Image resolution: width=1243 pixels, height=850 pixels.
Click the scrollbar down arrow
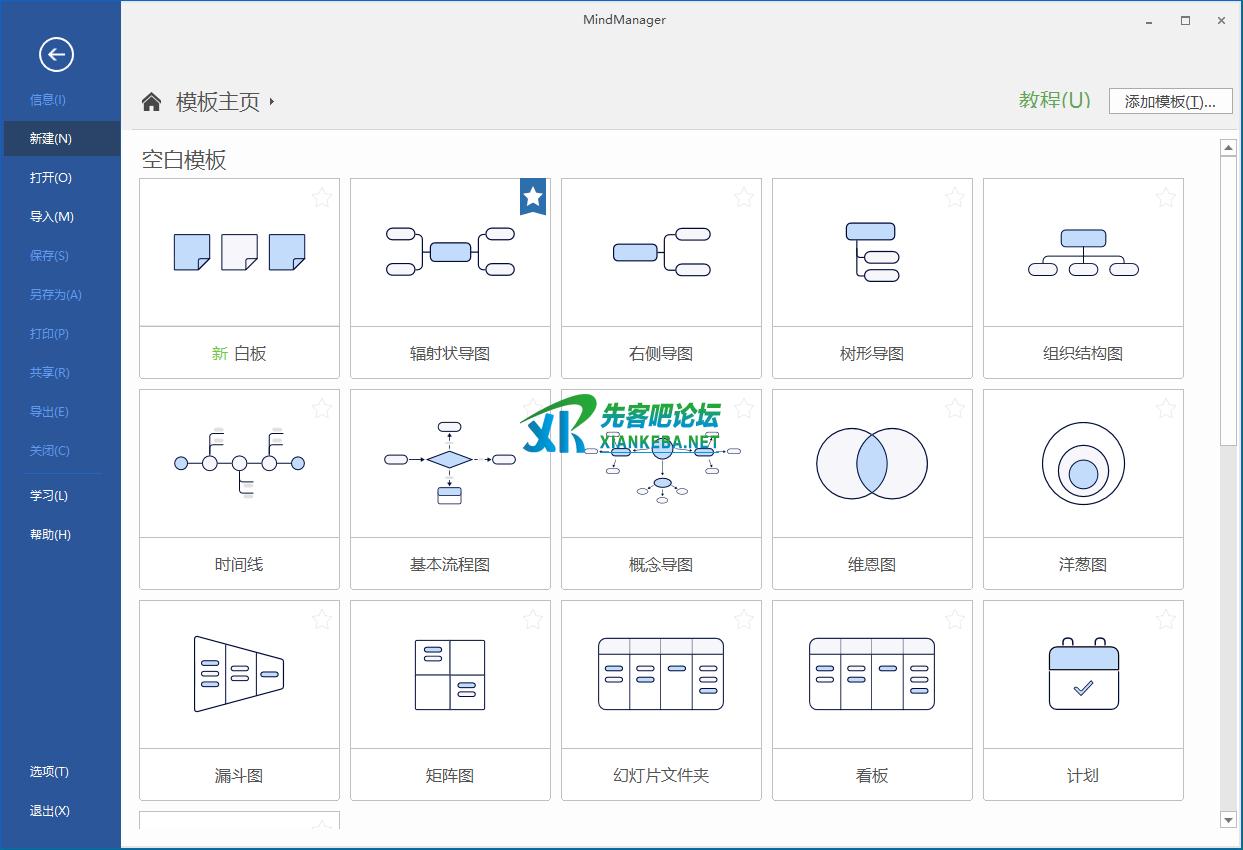(1229, 820)
